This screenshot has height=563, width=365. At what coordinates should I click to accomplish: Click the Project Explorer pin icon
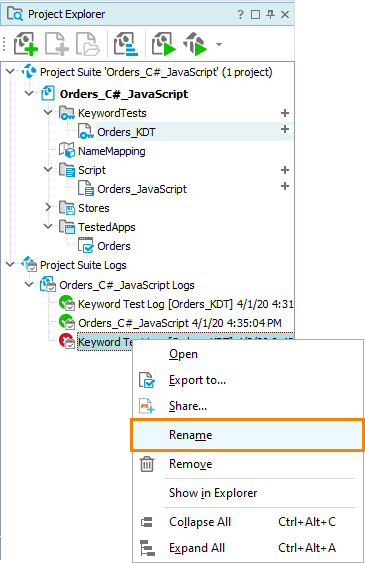pyautogui.click(x=270, y=14)
